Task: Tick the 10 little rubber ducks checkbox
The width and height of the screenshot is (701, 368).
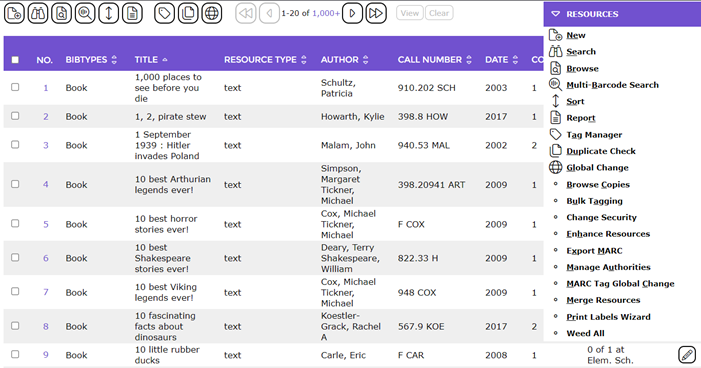Action: (x=15, y=354)
